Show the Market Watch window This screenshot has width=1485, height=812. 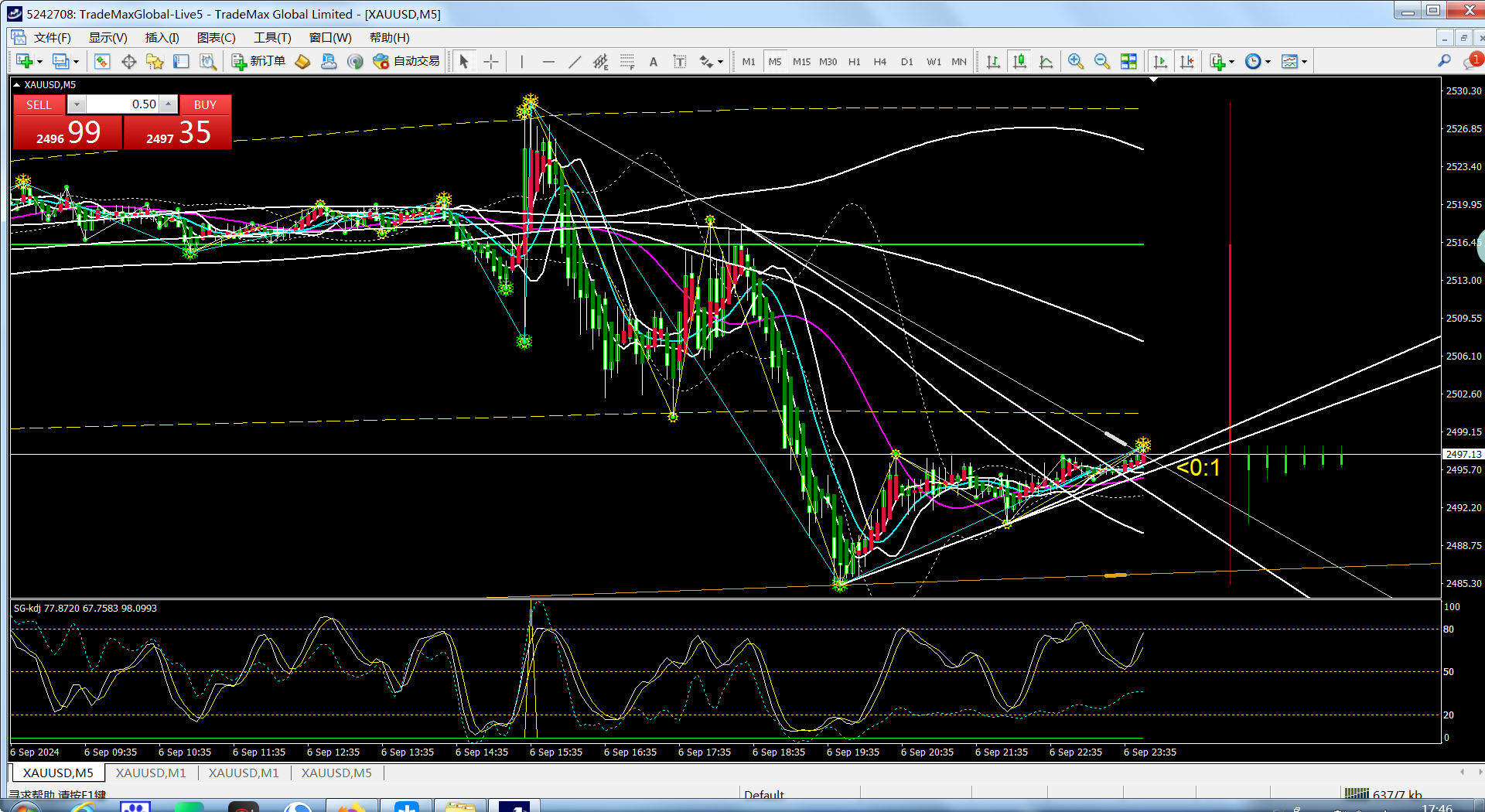[102, 62]
